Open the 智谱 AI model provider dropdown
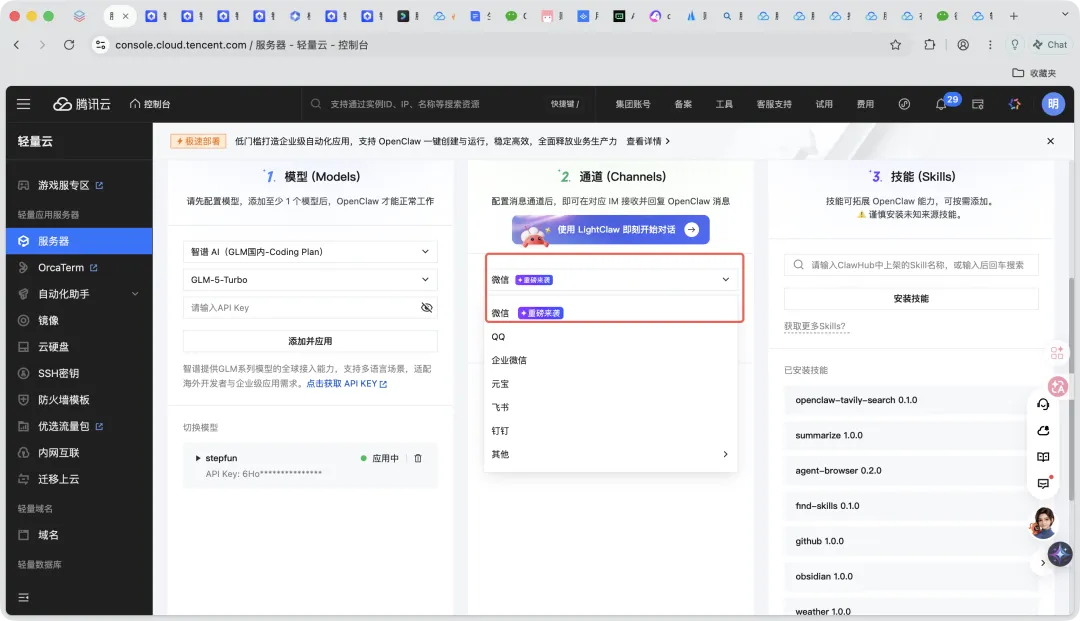Image resolution: width=1080 pixels, height=621 pixels. 310,252
